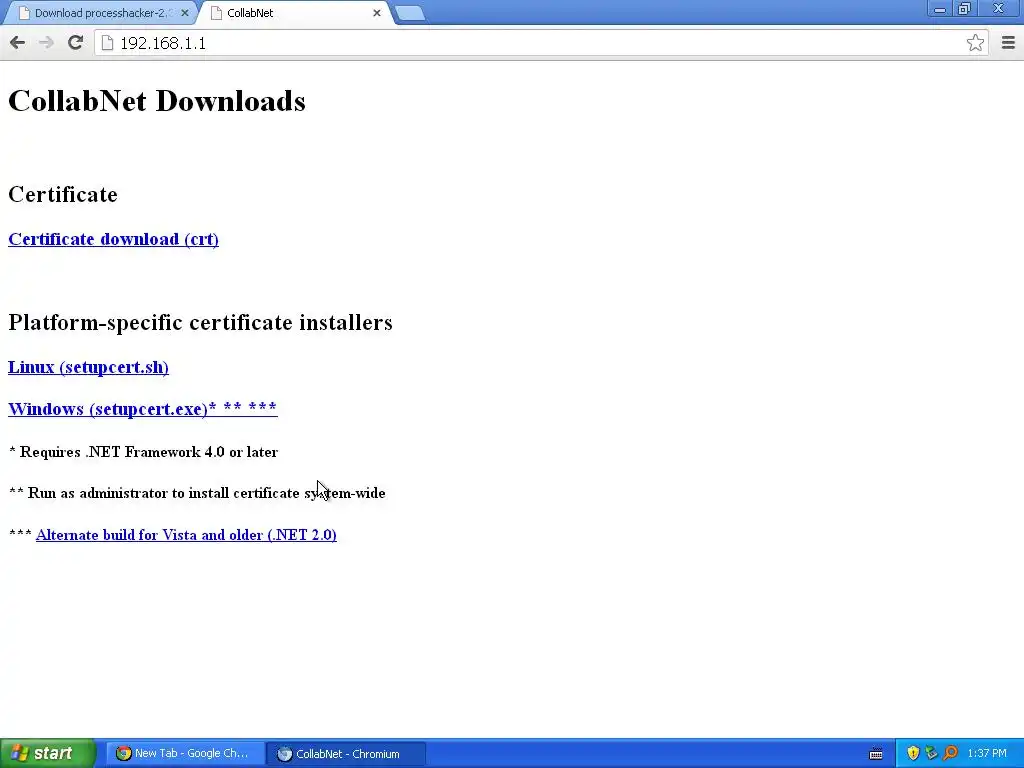Screen dimensions: 1024x768
Task: Download the Windows (setupcert.exe) installer
Action: [142, 409]
